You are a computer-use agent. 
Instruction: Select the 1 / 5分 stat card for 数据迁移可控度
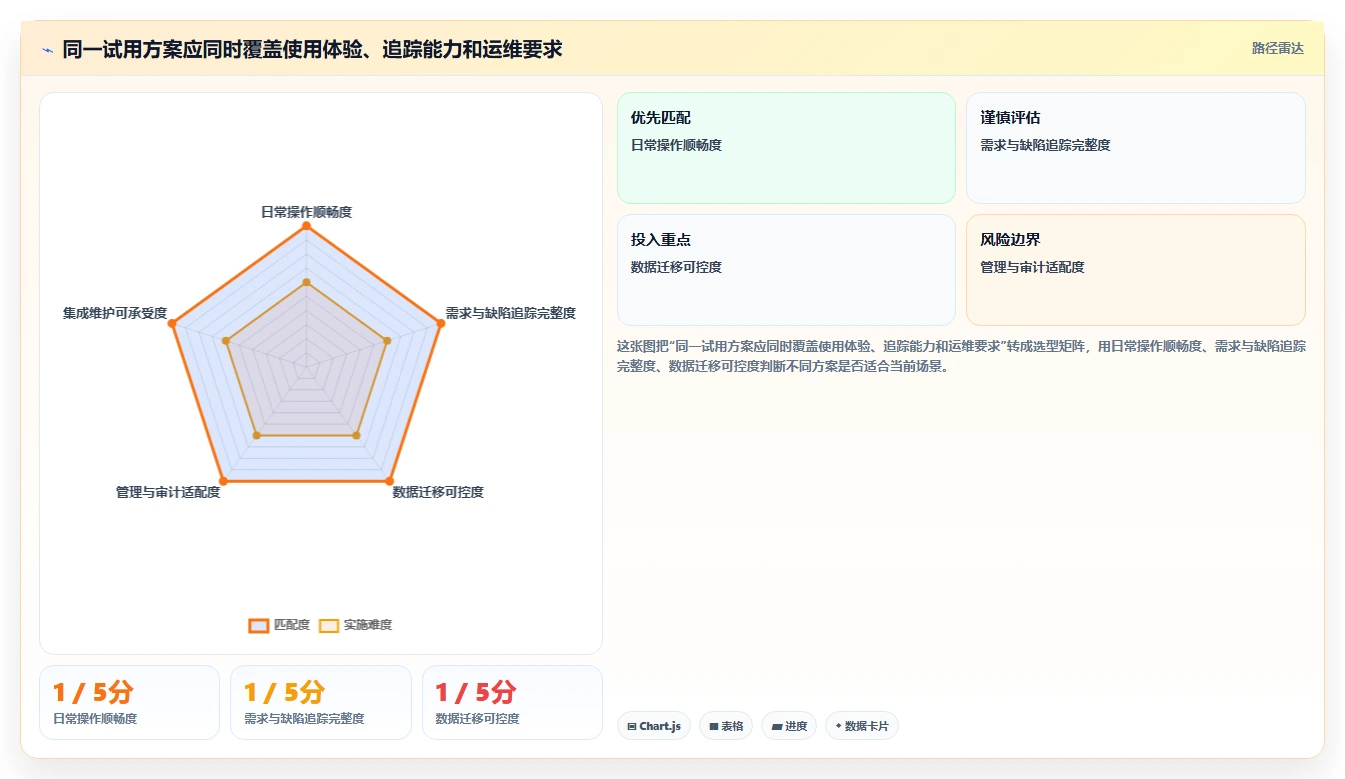coord(512,702)
